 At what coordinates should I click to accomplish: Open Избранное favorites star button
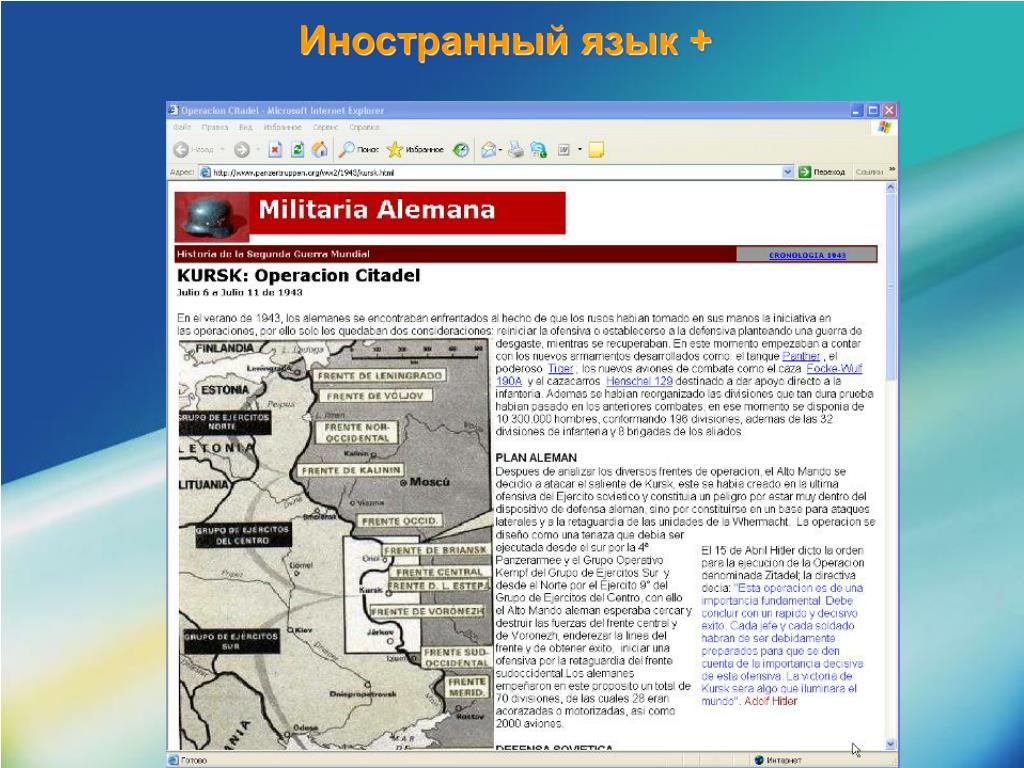click(x=415, y=150)
